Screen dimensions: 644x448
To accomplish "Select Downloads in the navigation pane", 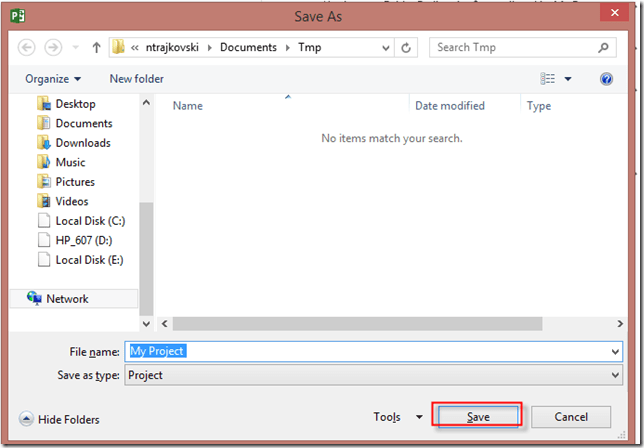I will [82, 143].
